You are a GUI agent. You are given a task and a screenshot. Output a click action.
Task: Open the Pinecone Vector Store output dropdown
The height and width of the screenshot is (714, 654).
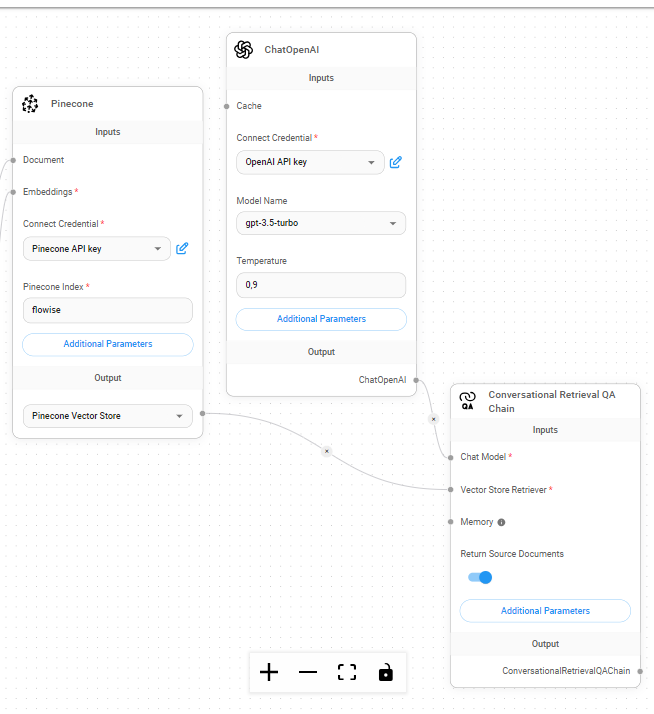pos(108,416)
